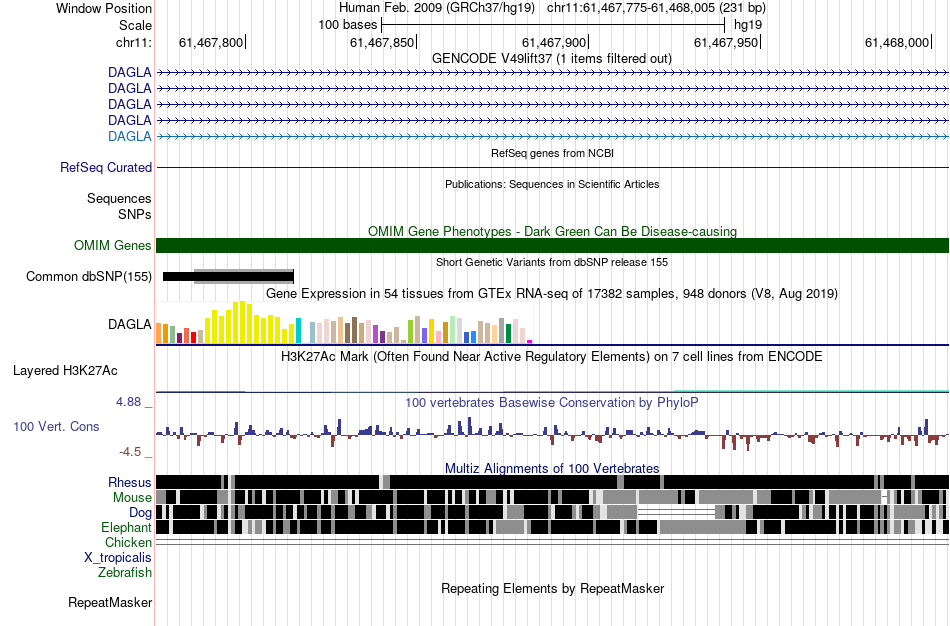950x626 pixels.
Task: Click the 61,468,000 coordinate tick
Action: click(898, 42)
